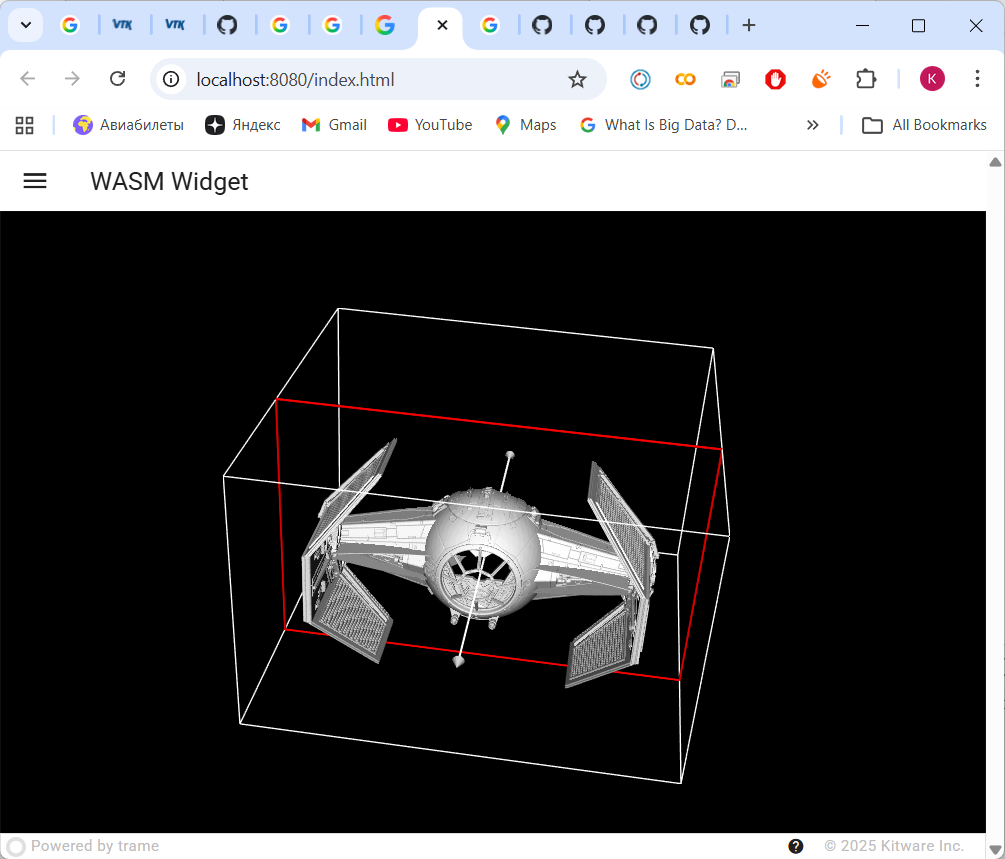
Task: Close the currently active tab
Action: coord(442,25)
